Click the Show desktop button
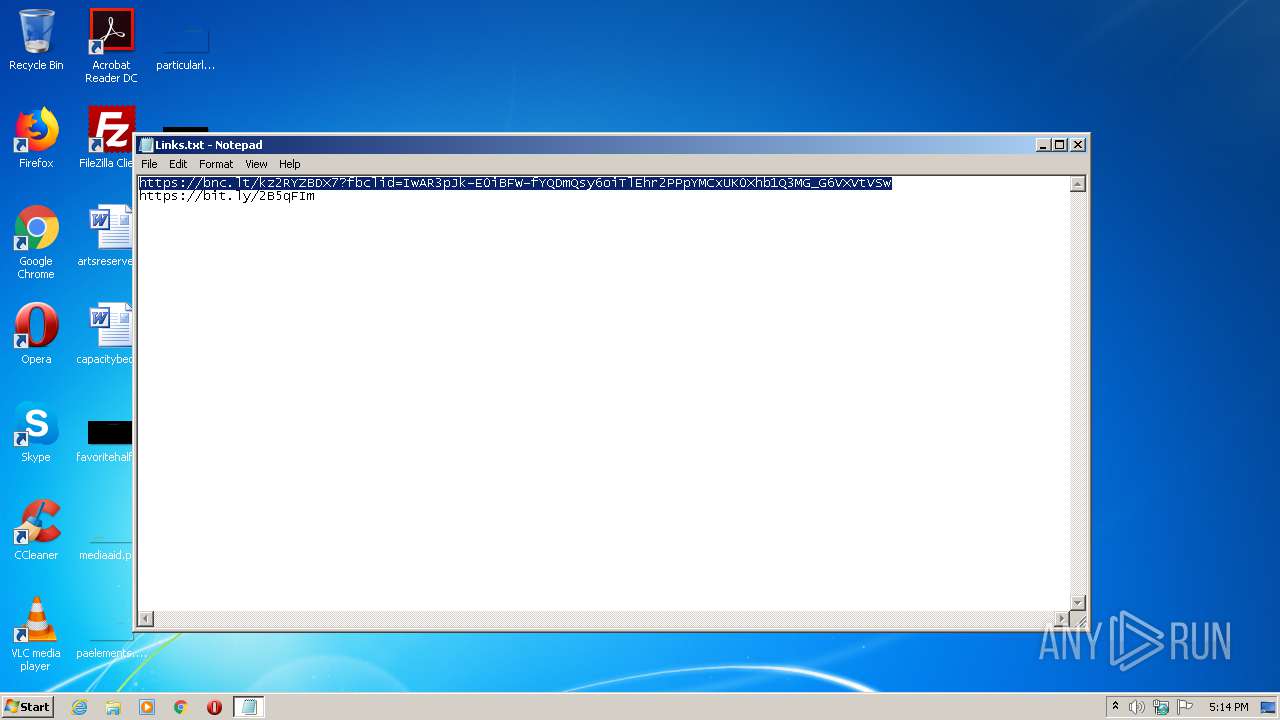 click(1269, 707)
